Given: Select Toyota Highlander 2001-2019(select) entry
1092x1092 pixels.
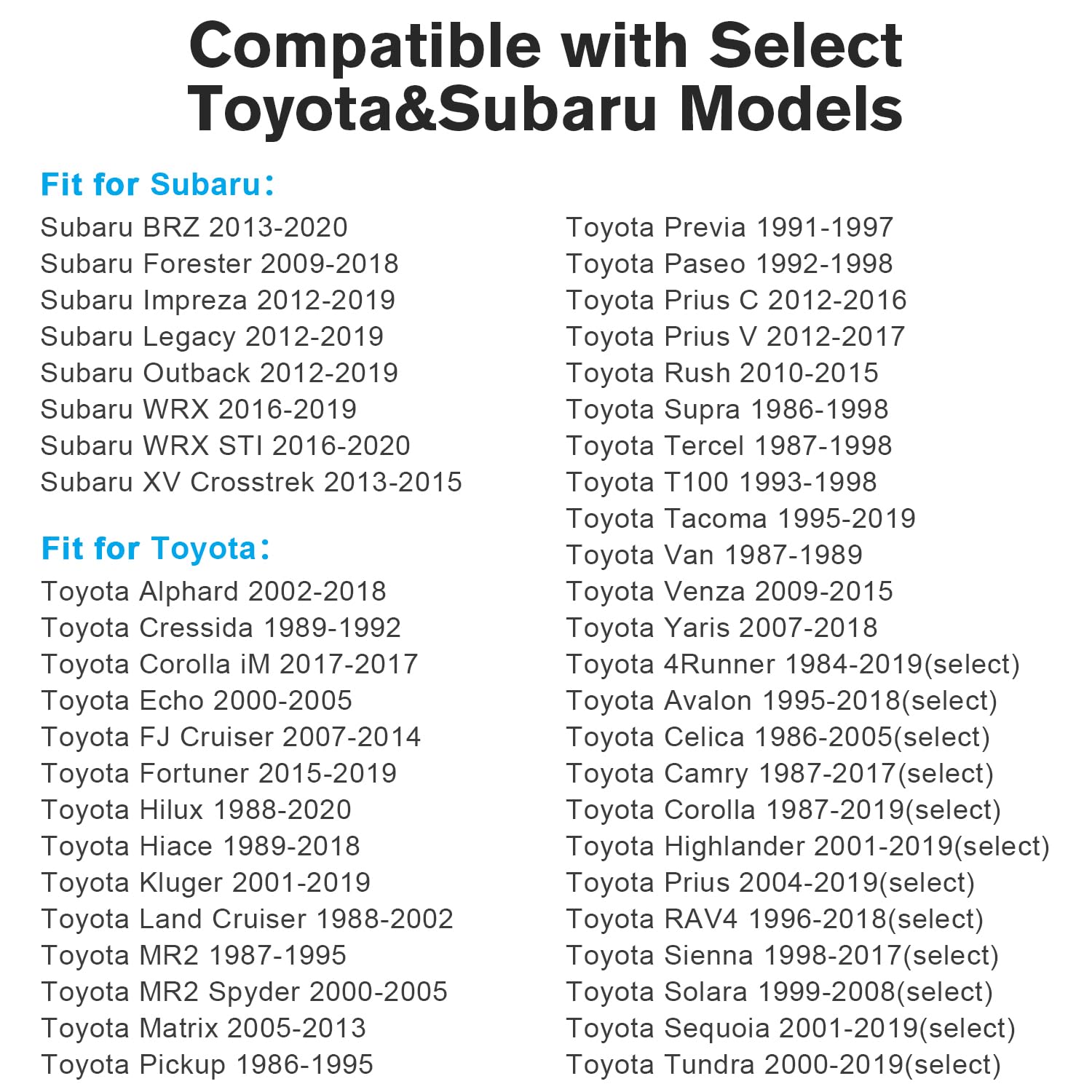Looking at the screenshot, I should (x=808, y=847).
